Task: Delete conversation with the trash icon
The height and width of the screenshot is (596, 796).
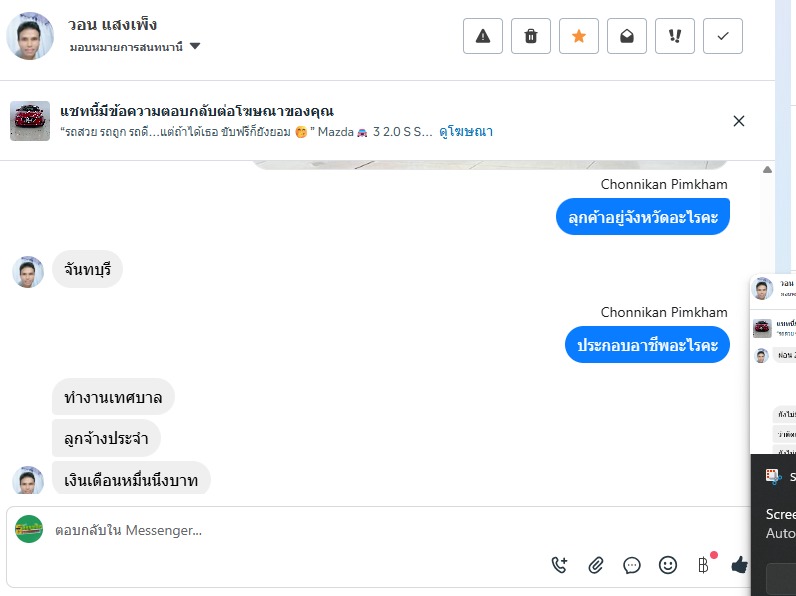Action: [531, 36]
